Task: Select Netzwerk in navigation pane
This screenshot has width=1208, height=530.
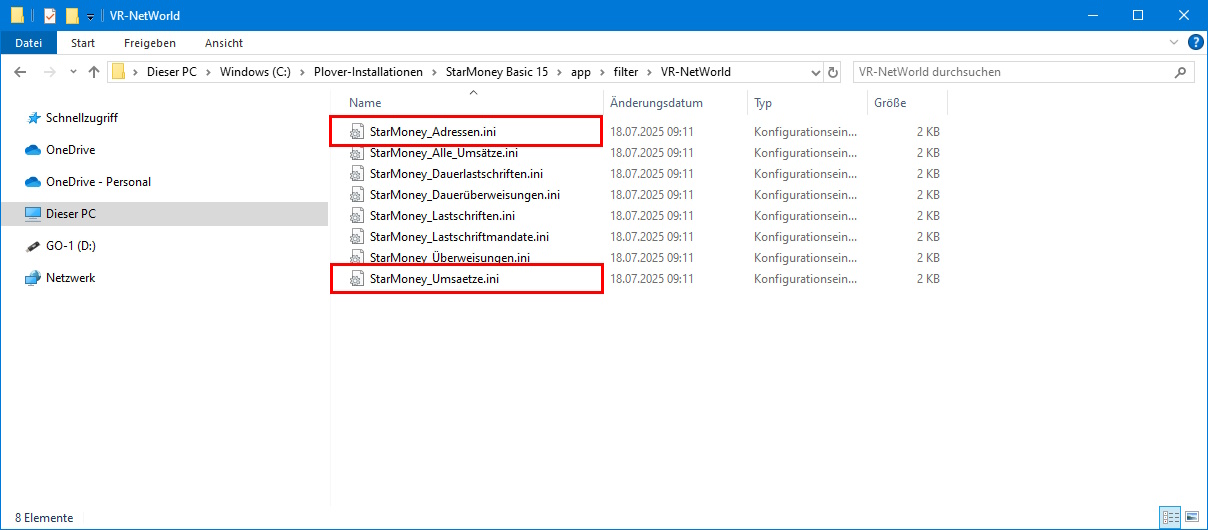Action: (x=71, y=277)
